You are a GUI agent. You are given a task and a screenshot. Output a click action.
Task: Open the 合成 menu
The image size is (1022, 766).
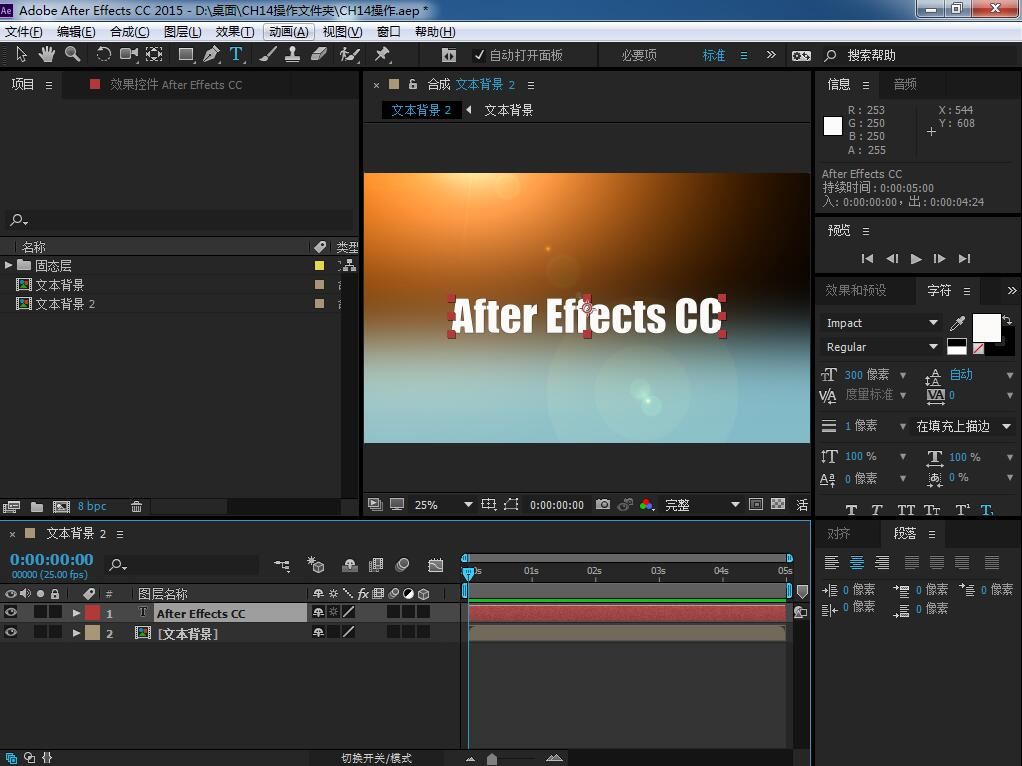coord(130,31)
